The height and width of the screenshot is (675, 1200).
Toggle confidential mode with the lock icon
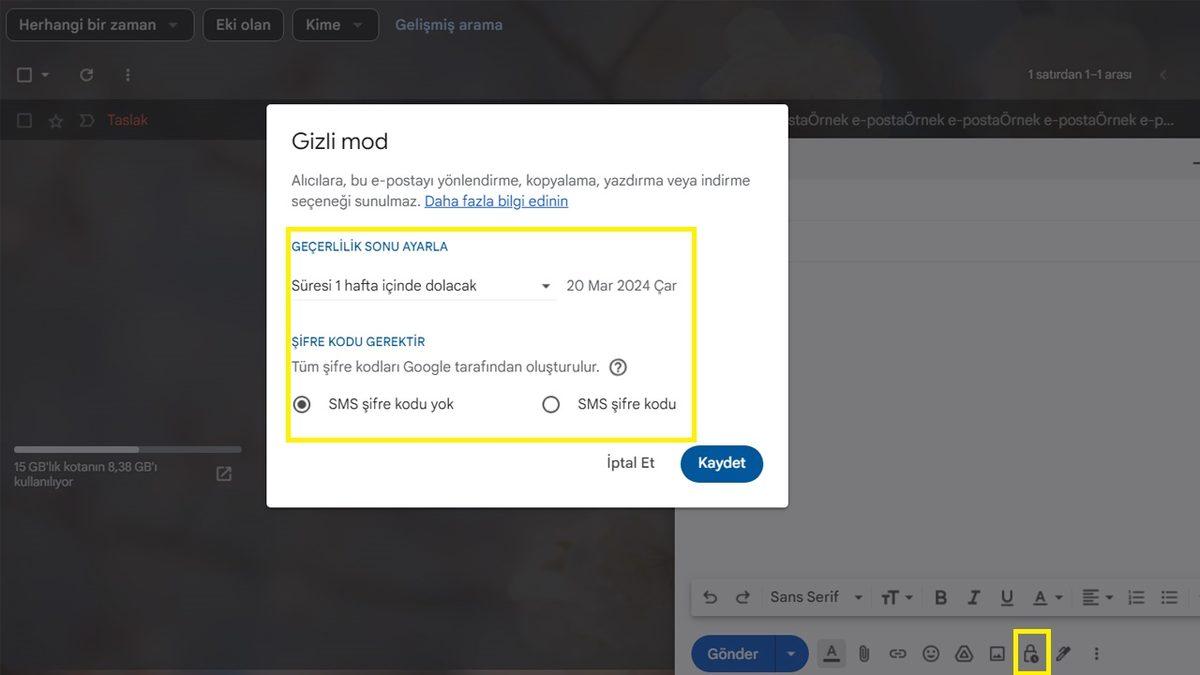(1031, 653)
